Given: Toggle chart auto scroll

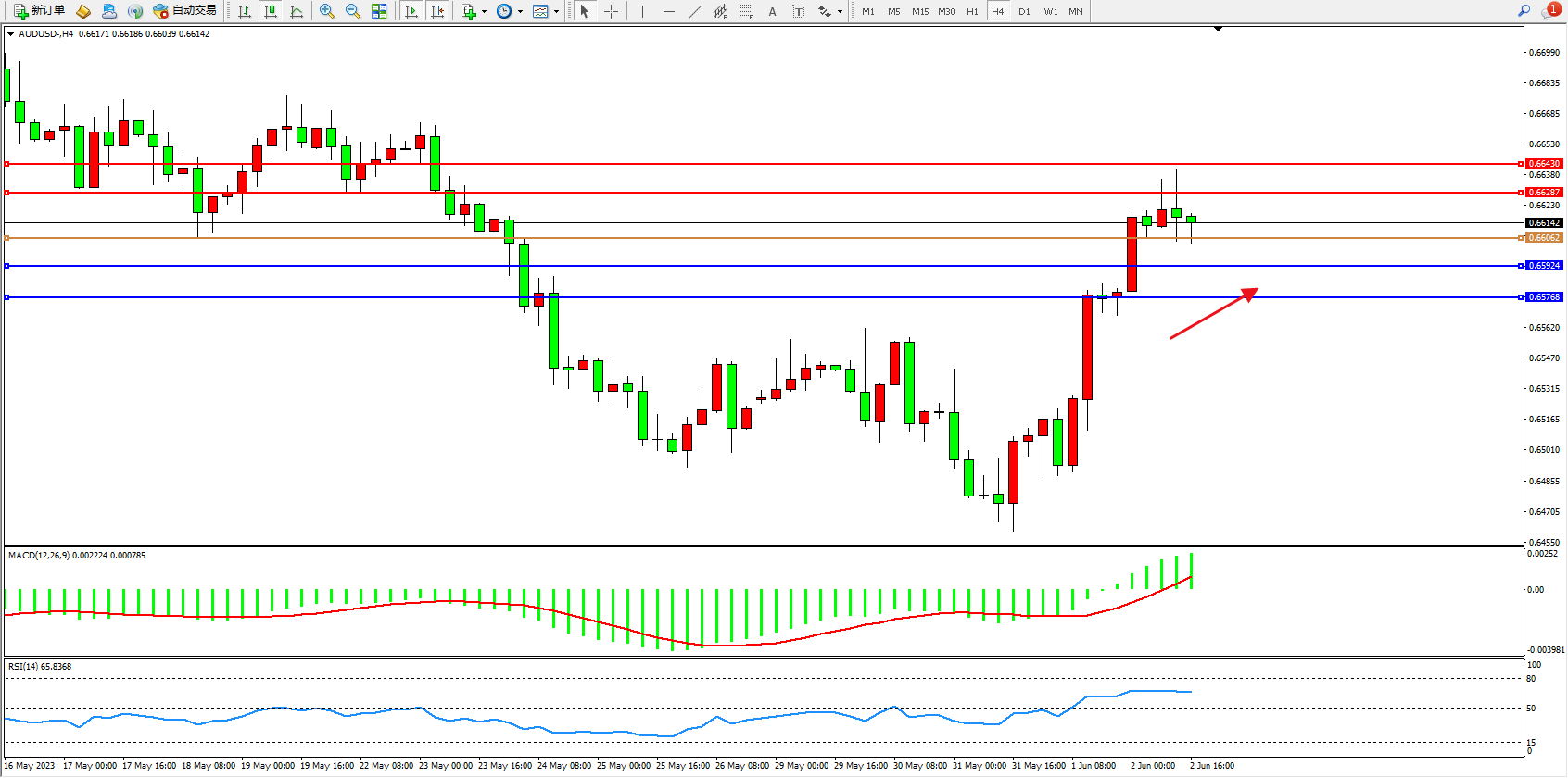Looking at the screenshot, I should [411, 11].
